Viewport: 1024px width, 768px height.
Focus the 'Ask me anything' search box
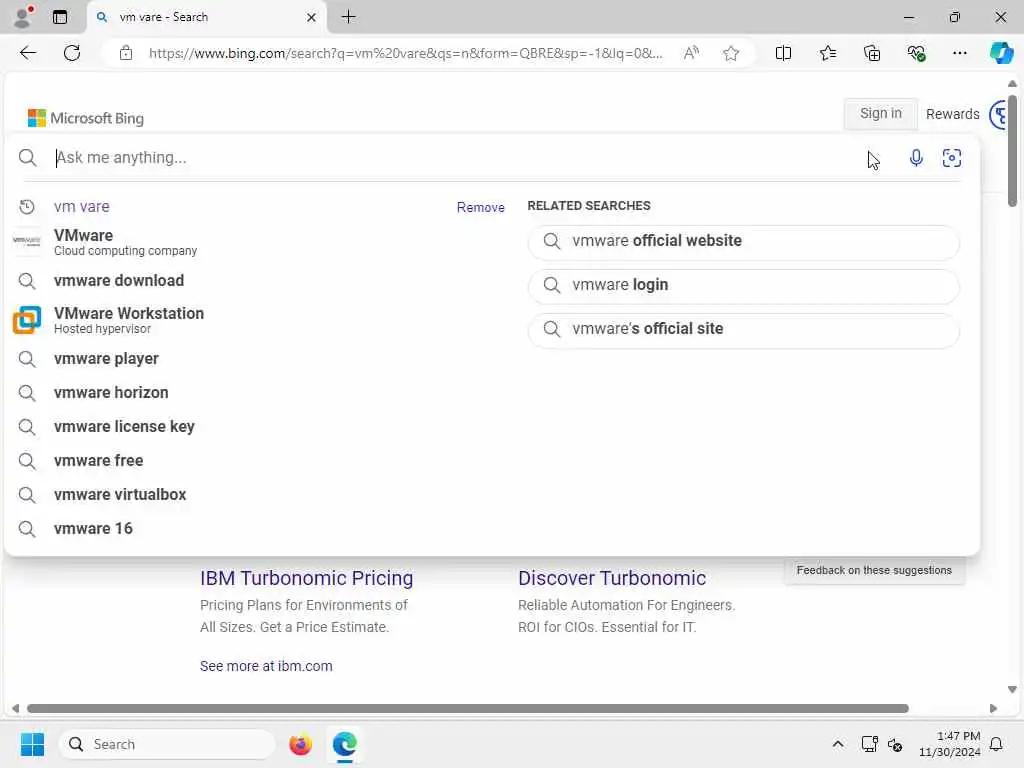[457, 158]
